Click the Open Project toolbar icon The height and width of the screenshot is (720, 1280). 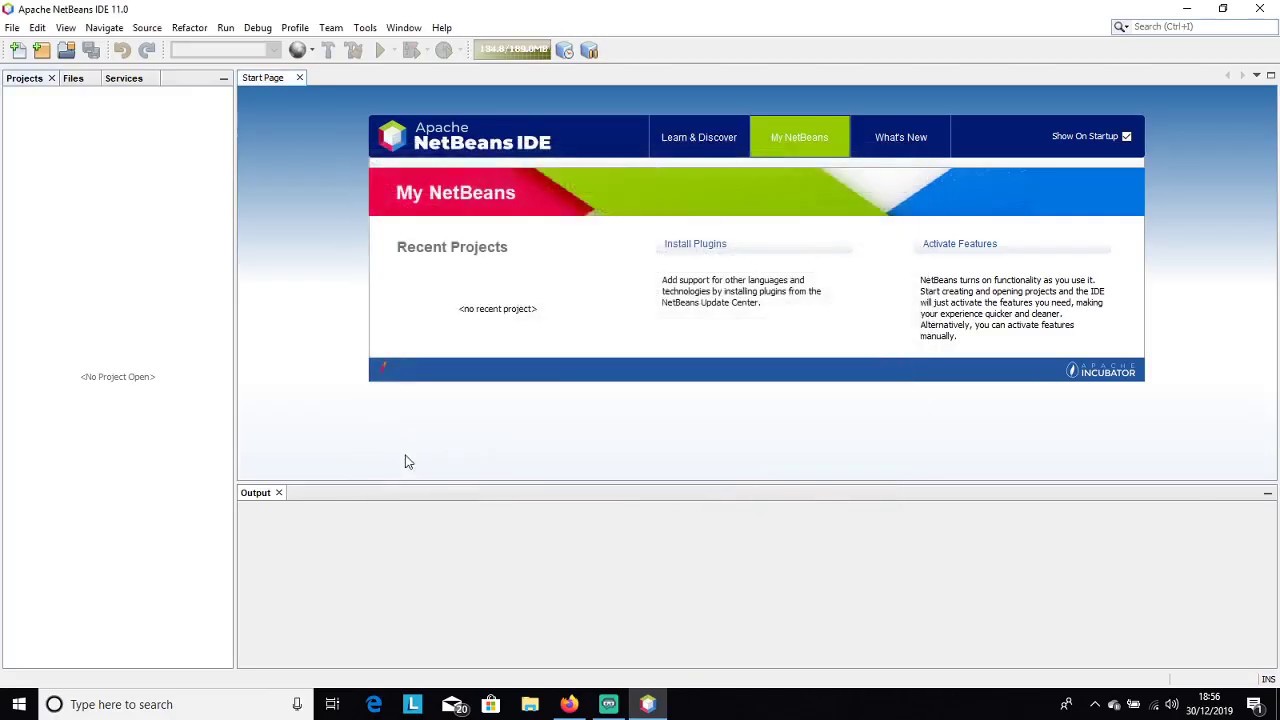coord(66,50)
